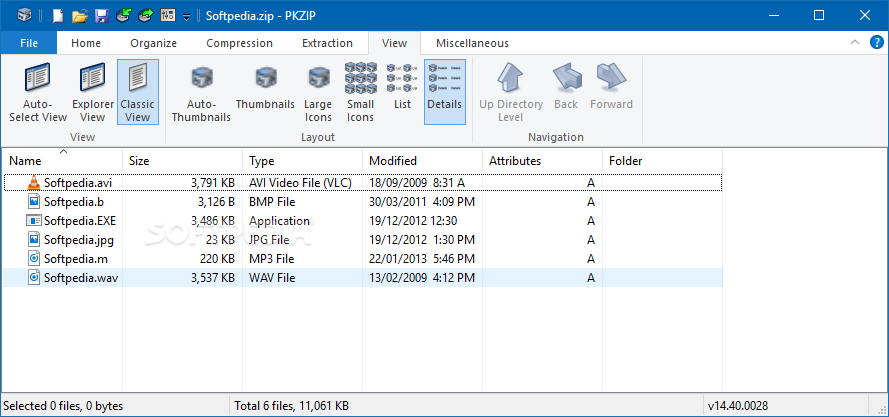Image resolution: width=889 pixels, height=417 pixels.
Task: Collapse the ribbon with the chevron
Action: [855, 42]
